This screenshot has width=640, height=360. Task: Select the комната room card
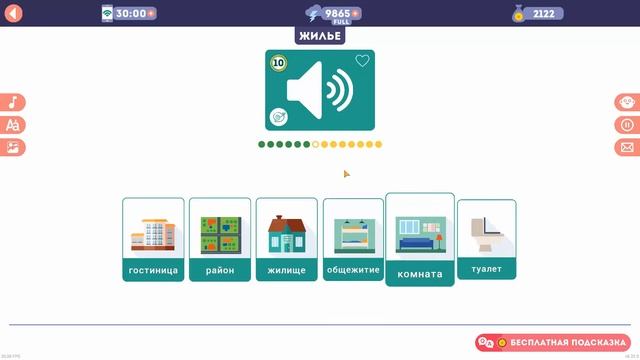click(x=420, y=240)
